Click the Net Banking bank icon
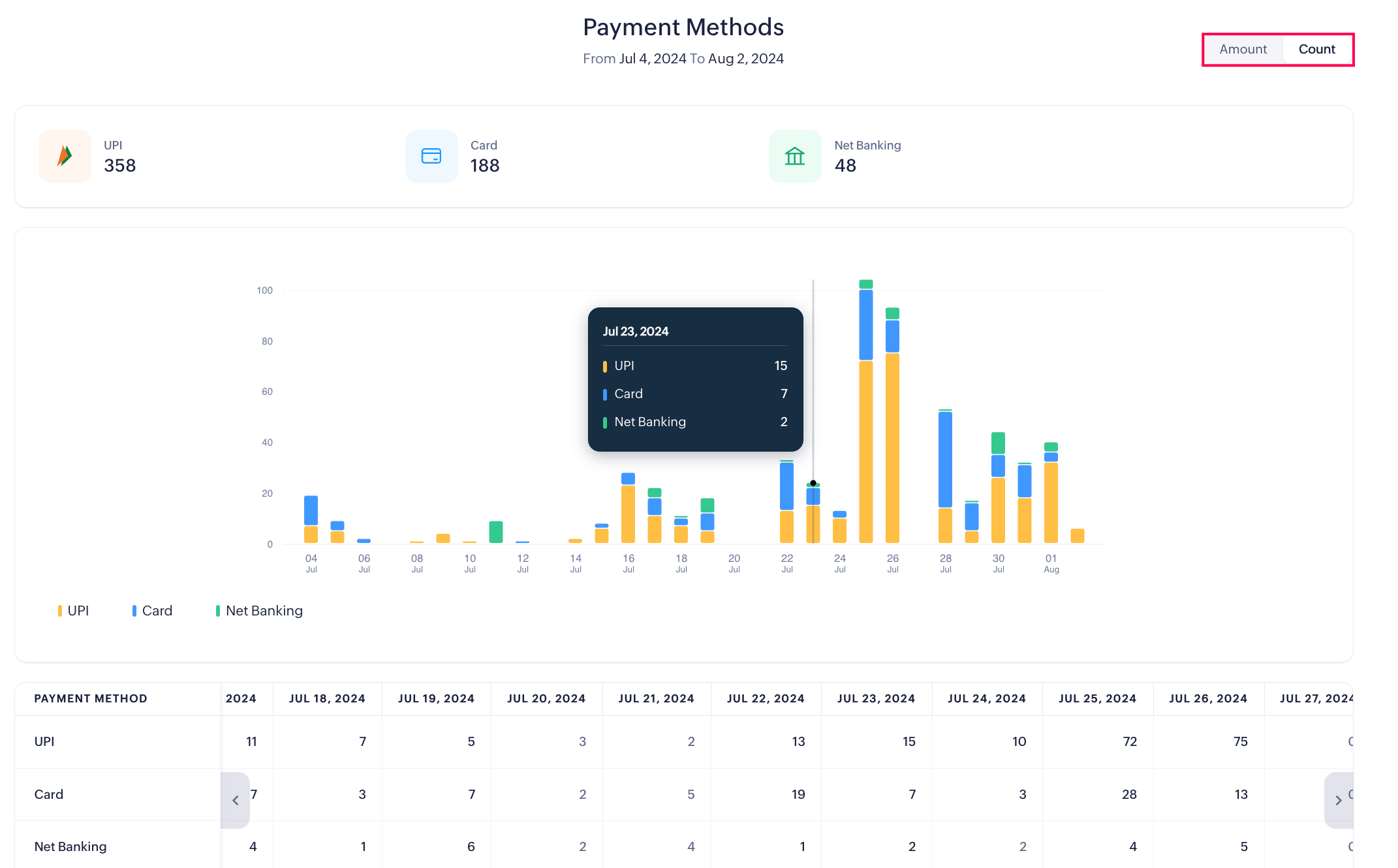Image resolution: width=1398 pixels, height=868 pixels. [x=794, y=156]
